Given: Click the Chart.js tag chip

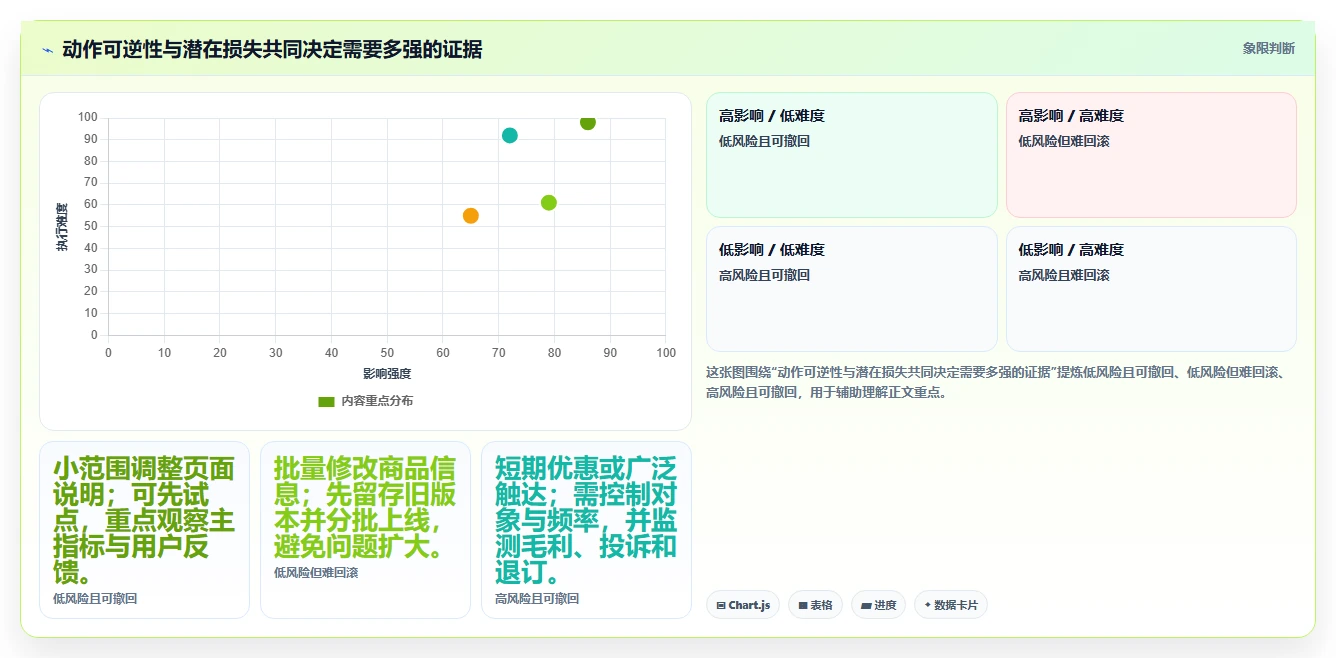Looking at the screenshot, I should tap(743, 605).
